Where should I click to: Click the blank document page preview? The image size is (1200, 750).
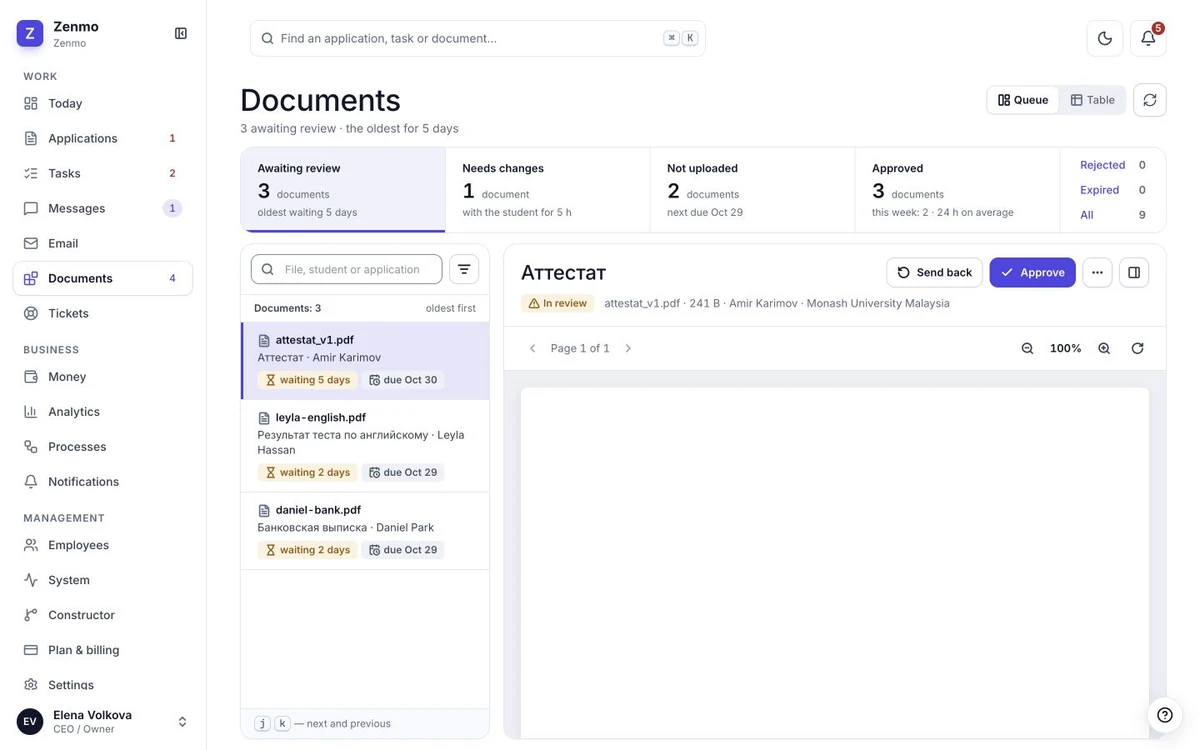click(834, 562)
